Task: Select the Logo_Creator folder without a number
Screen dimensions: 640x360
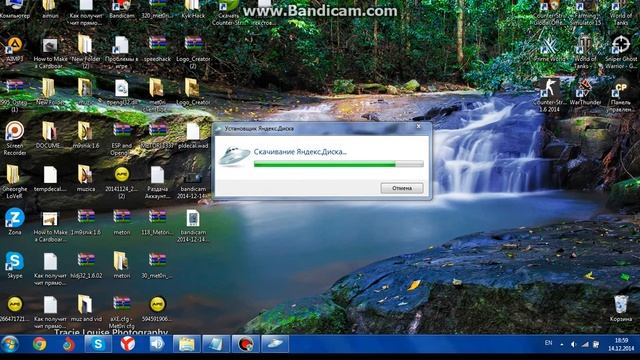Action: pyautogui.click(x=193, y=92)
